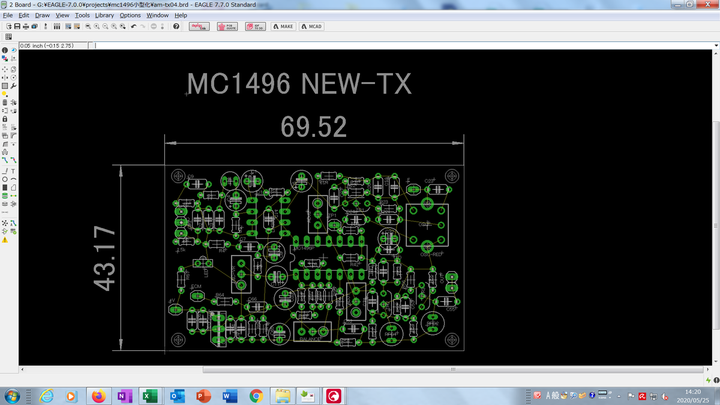Viewport: 720px width, 405px height.
Task: Open the Grid settings icon
Action: 8,37
